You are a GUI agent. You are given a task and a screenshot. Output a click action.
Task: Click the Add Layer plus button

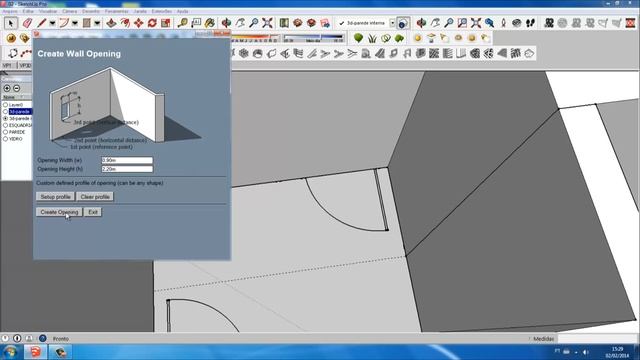7,88
